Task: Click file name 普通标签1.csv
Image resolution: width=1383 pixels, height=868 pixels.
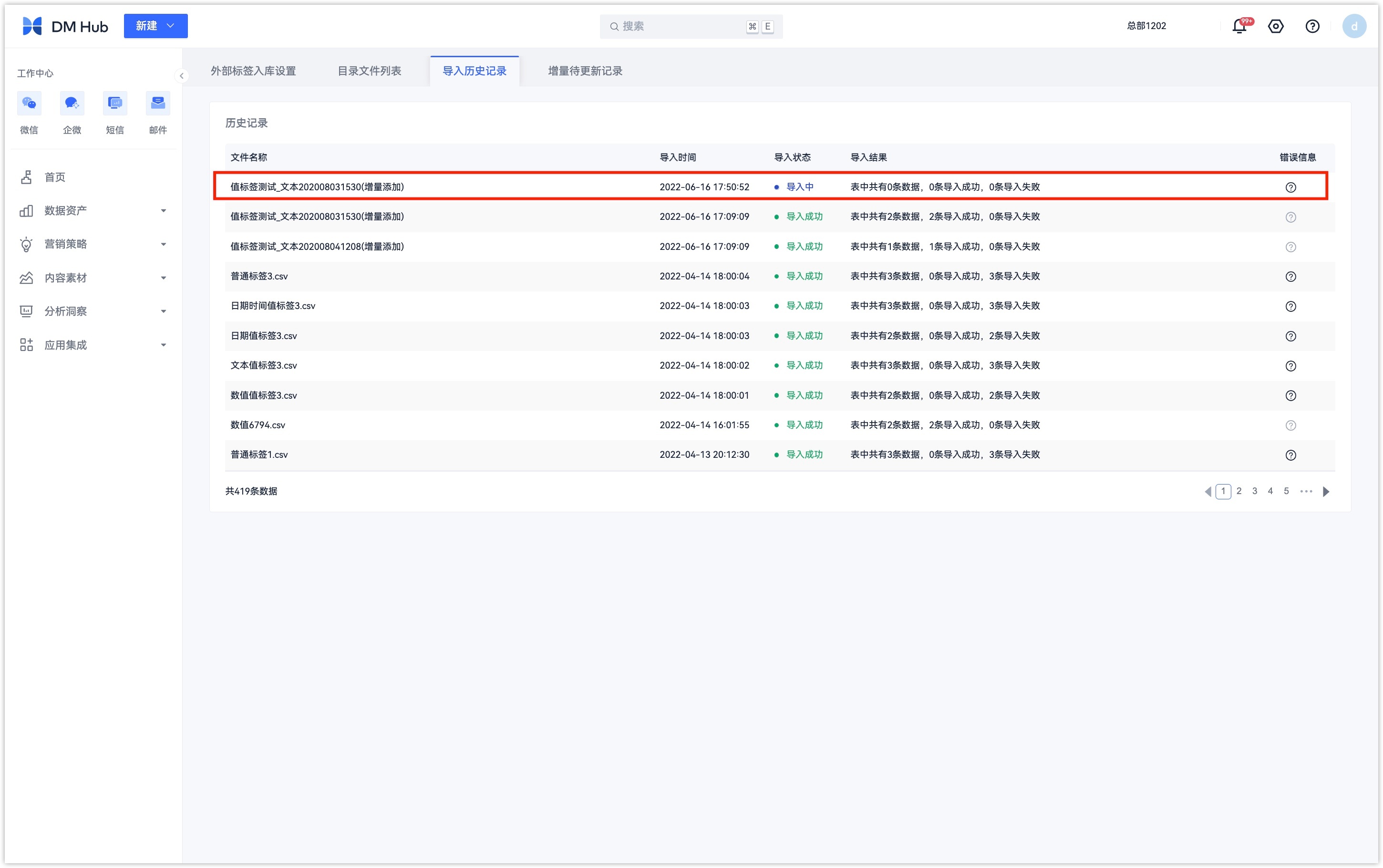Action: (x=259, y=454)
